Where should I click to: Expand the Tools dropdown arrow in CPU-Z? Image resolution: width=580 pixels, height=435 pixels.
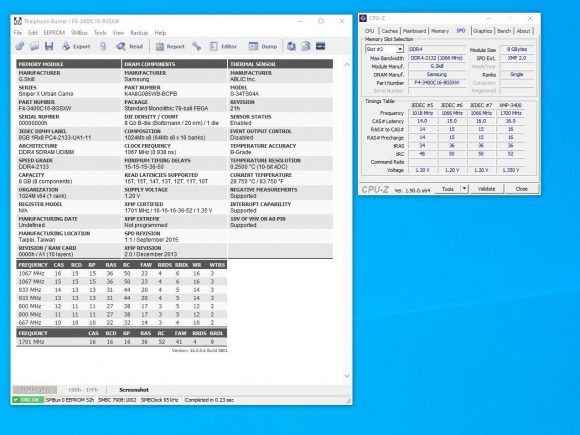point(464,189)
